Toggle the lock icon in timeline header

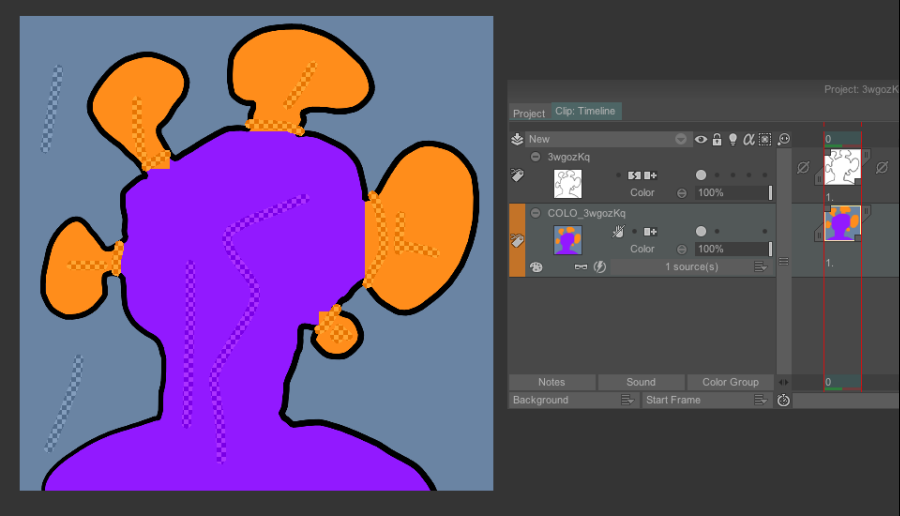click(717, 139)
